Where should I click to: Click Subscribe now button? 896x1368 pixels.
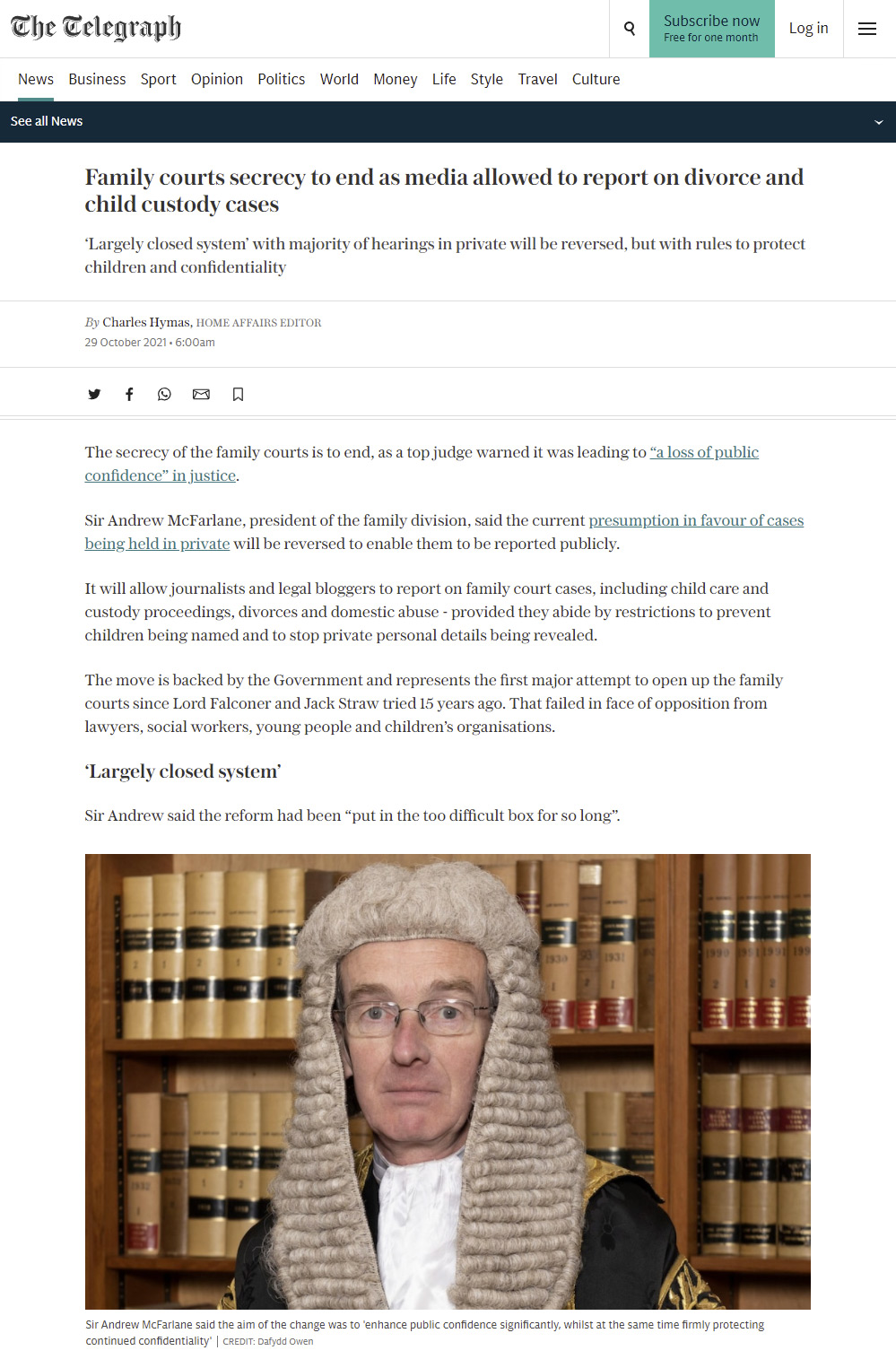click(x=712, y=29)
